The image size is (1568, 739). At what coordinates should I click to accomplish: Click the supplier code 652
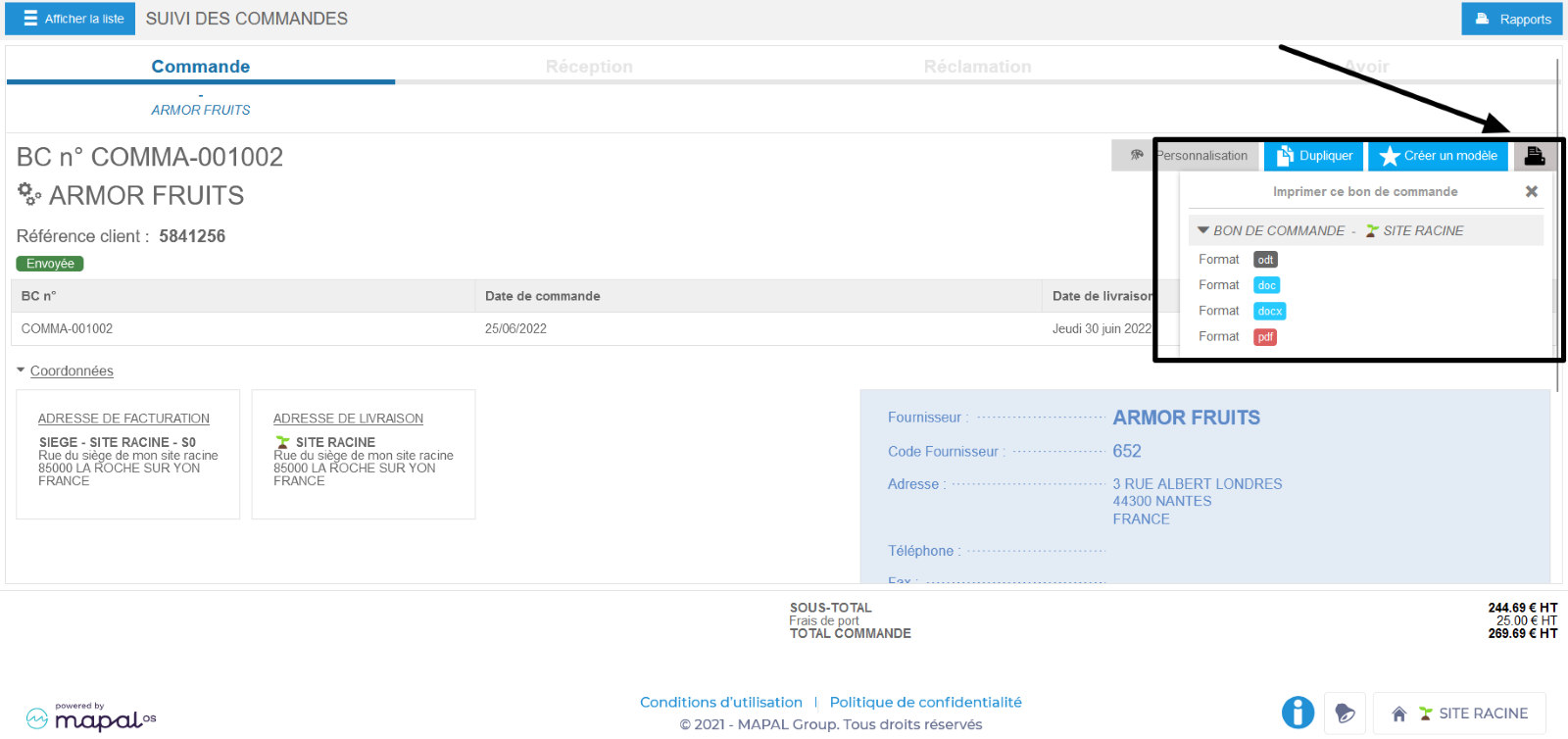pos(1127,451)
